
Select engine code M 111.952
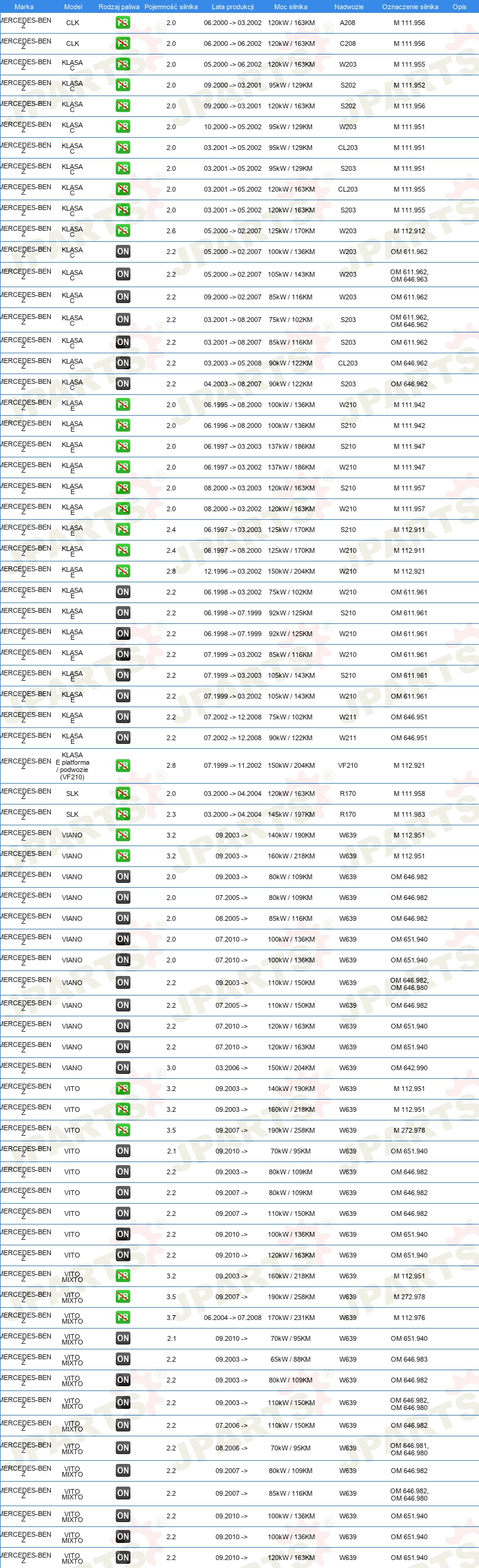click(409, 85)
